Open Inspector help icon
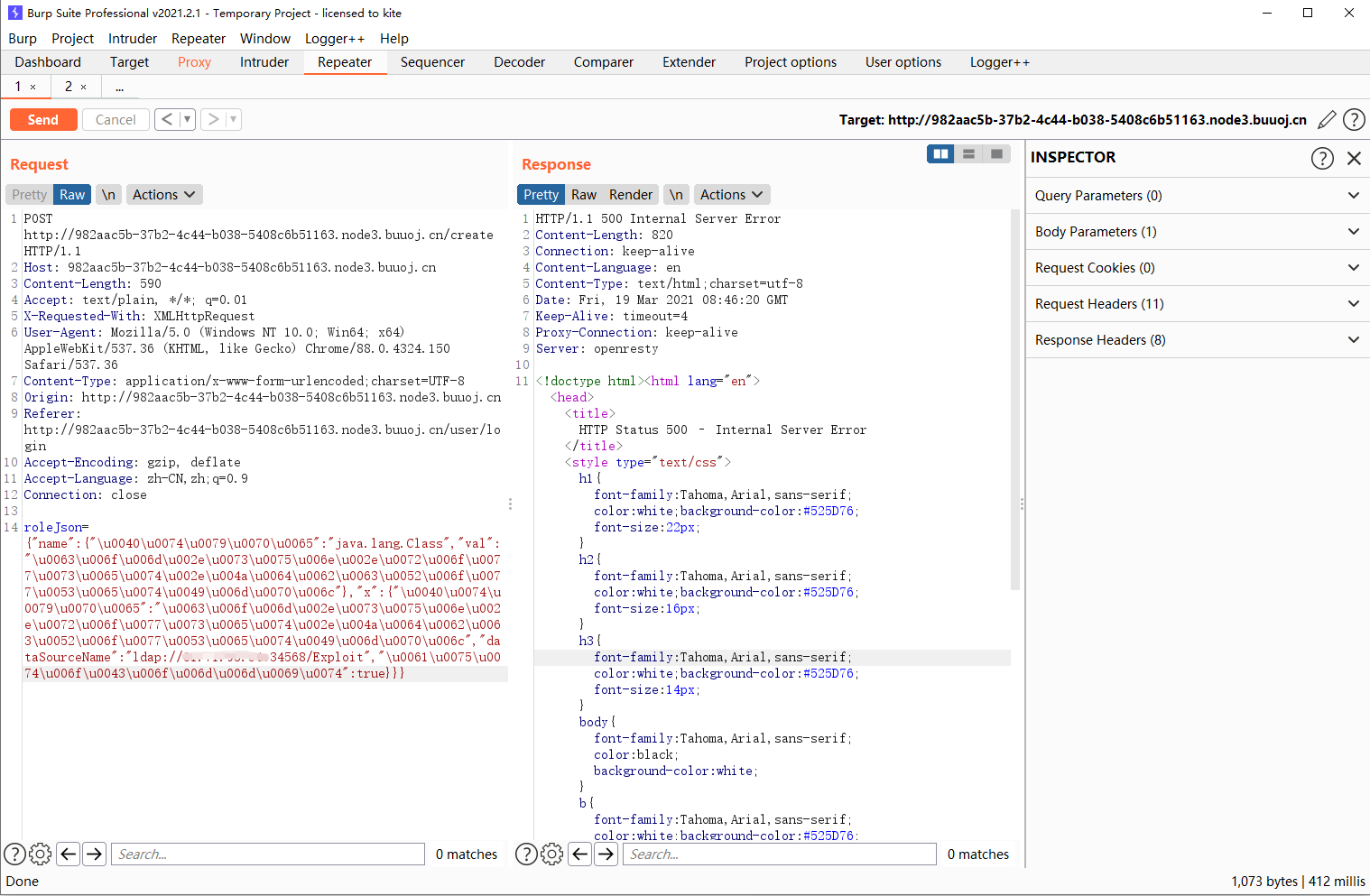 click(x=1322, y=158)
